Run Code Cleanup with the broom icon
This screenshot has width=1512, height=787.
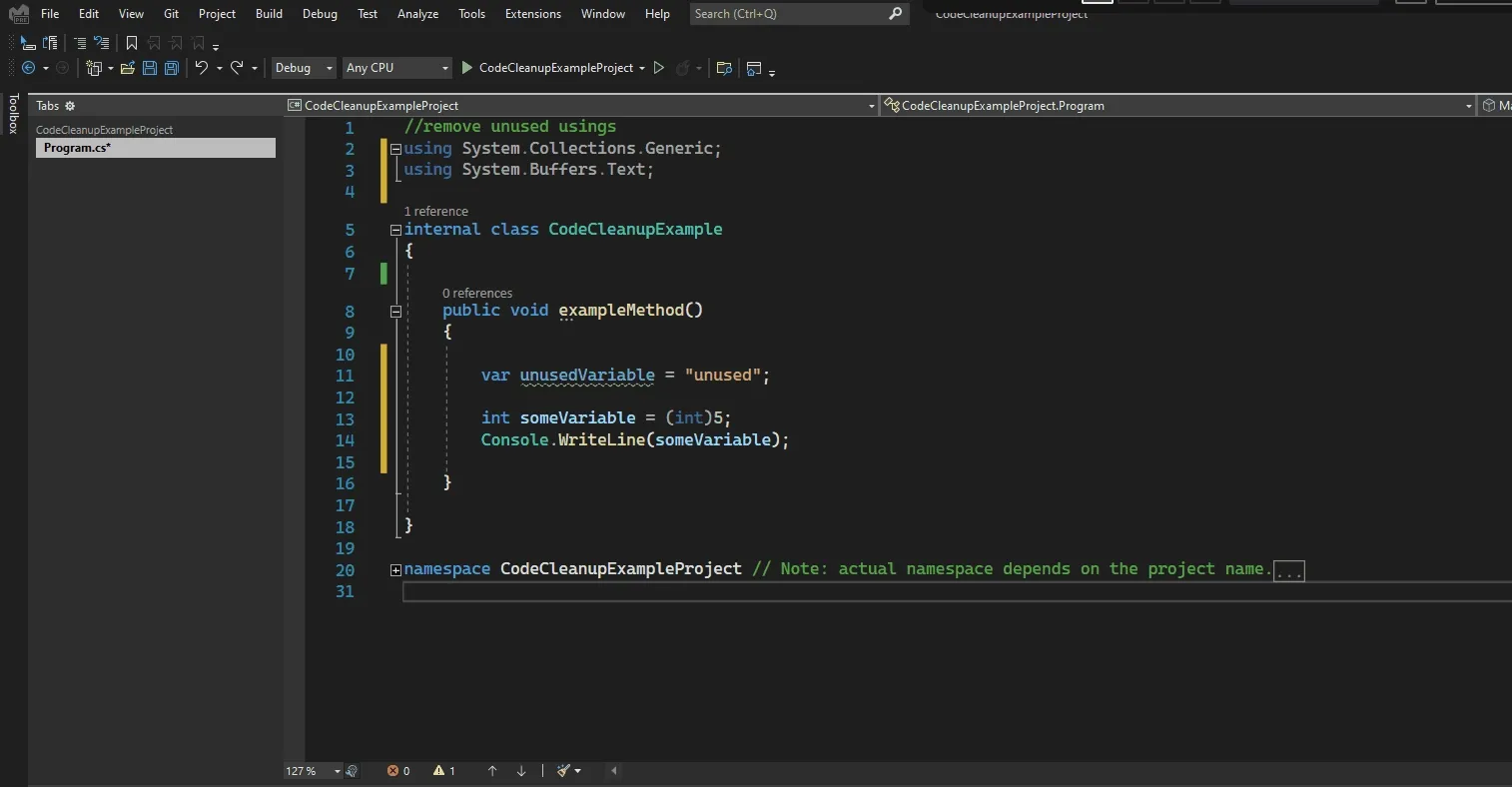pyautogui.click(x=564, y=771)
